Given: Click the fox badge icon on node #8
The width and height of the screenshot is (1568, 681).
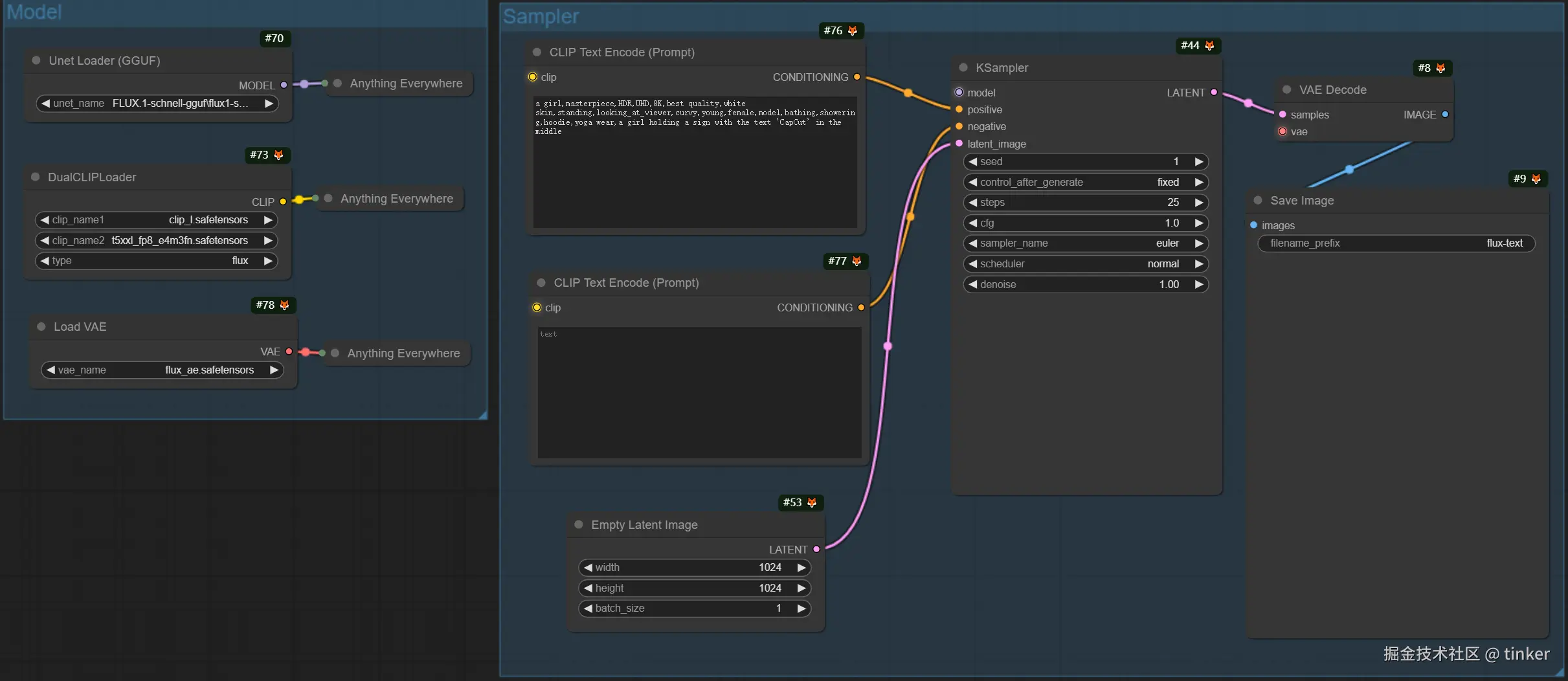Looking at the screenshot, I should [x=1440, y=68].
